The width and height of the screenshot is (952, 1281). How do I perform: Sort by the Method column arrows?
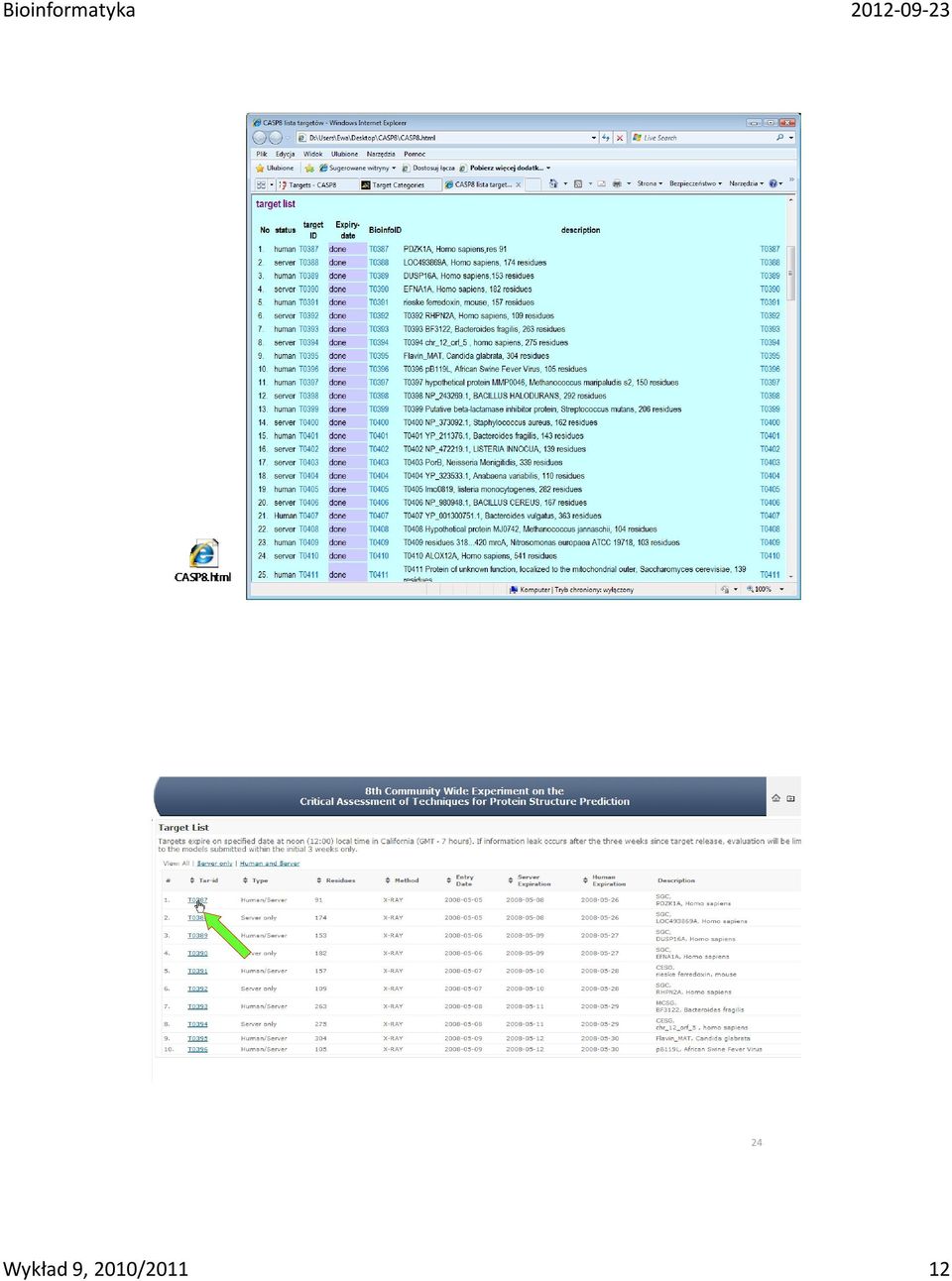388,880
